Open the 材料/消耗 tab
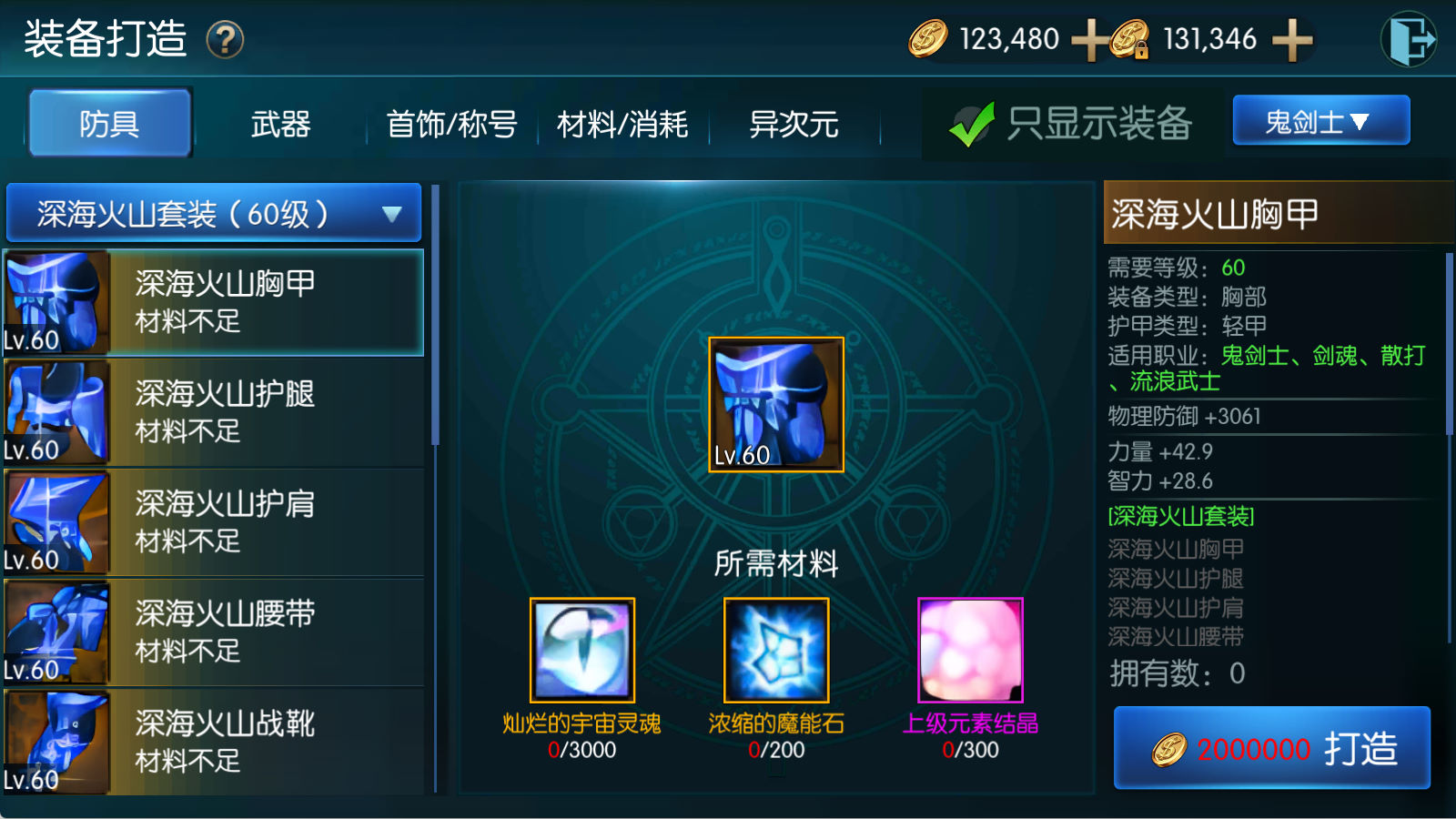Screen dimensions: 1456x819 pyautogui.click(x=622, y=124)
